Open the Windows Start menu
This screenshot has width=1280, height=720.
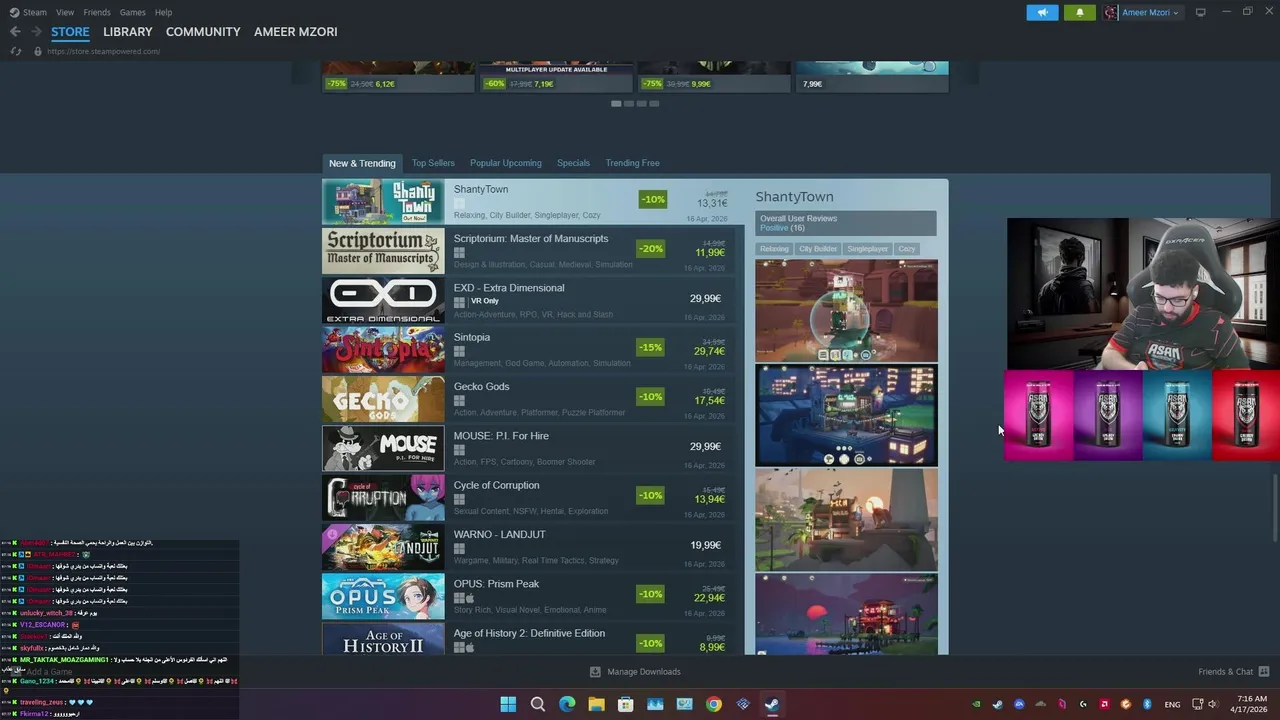pyautogui.click(x=508, y=704)
